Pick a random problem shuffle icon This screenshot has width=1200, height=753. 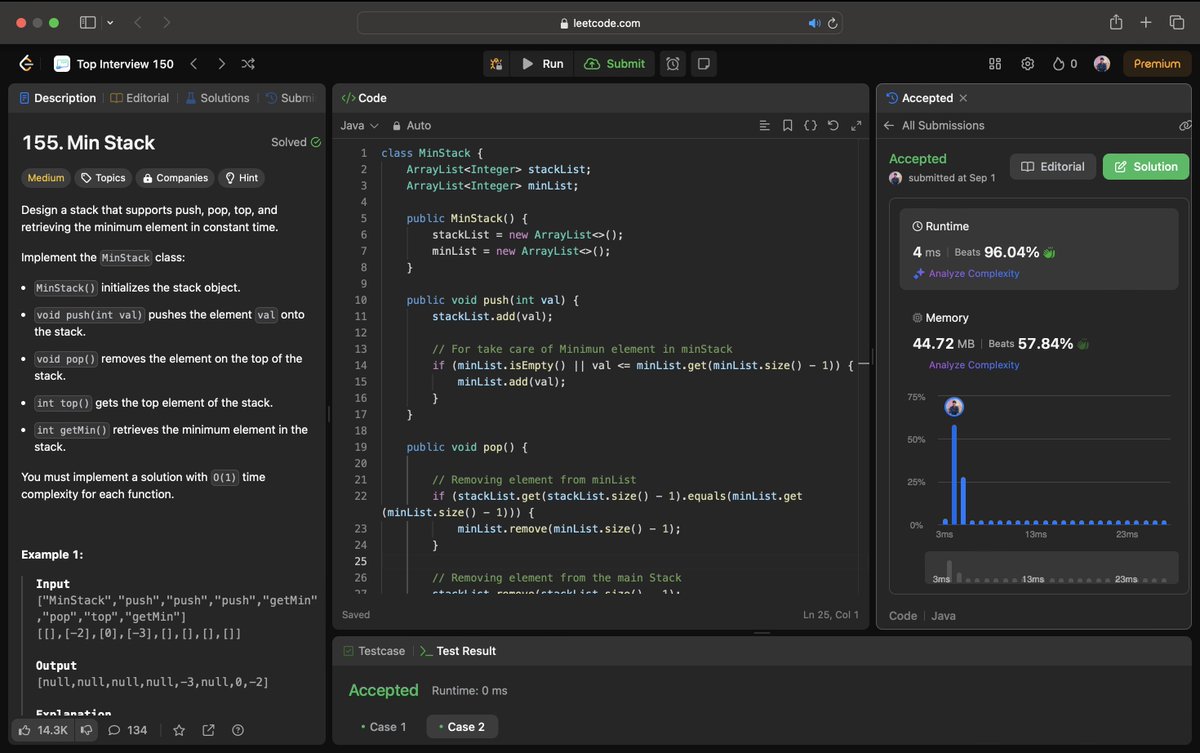(248, 63)
